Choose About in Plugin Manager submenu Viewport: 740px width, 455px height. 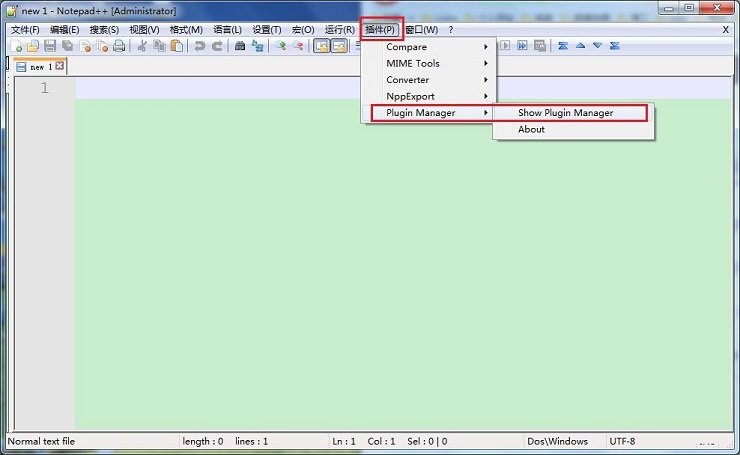(x=573, y=129)
